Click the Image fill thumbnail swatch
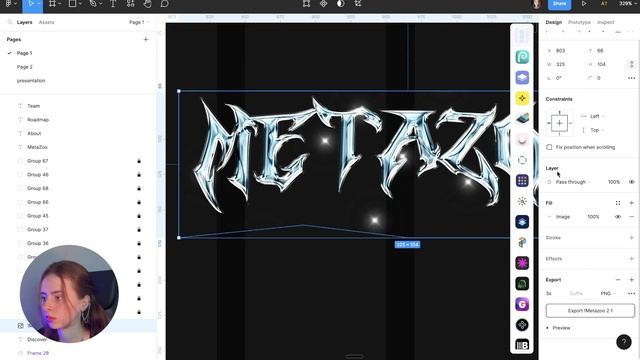This screenshot has height=360, width=640. (x=549, y=217)
